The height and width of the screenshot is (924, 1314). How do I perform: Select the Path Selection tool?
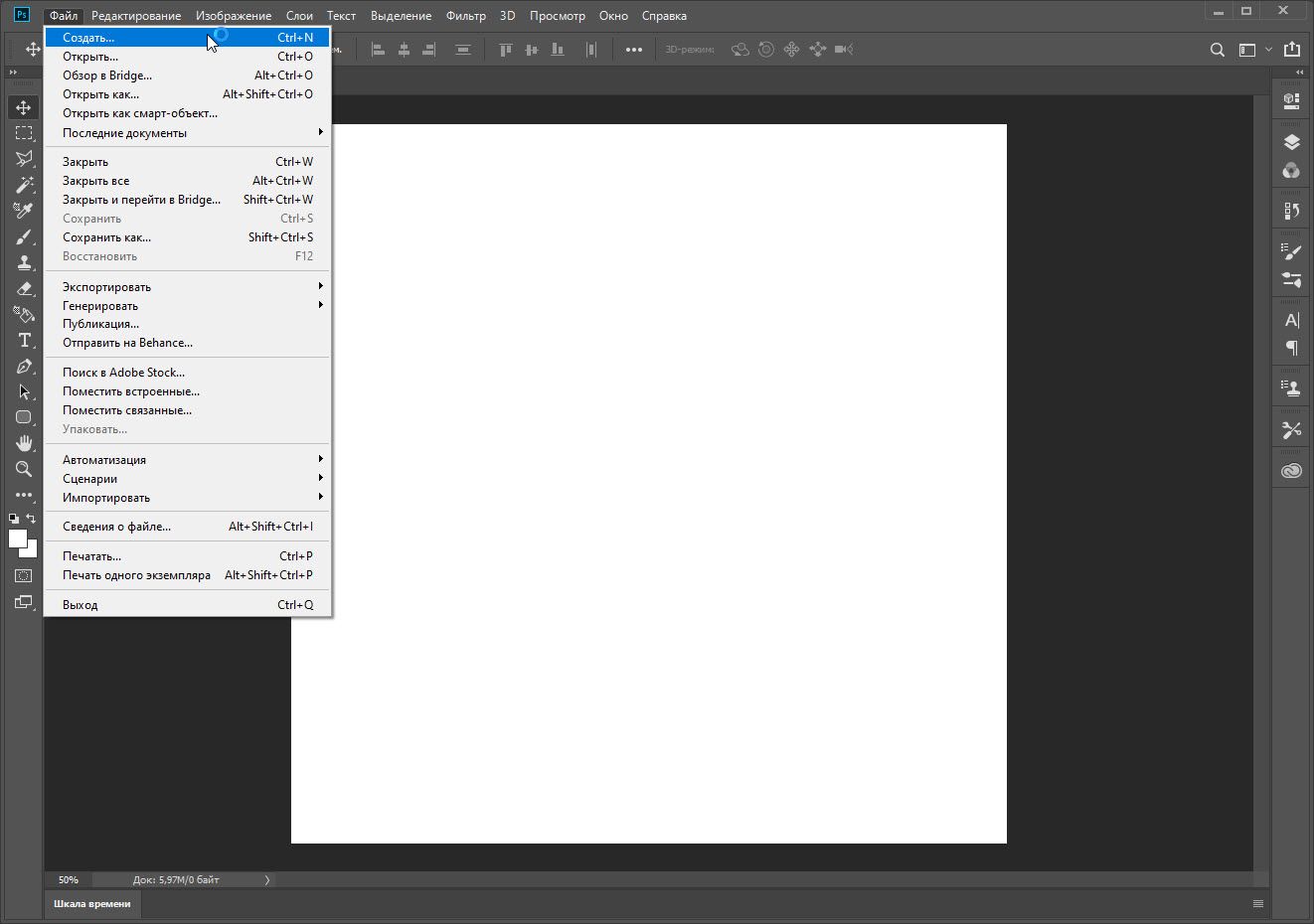(24, 391)
